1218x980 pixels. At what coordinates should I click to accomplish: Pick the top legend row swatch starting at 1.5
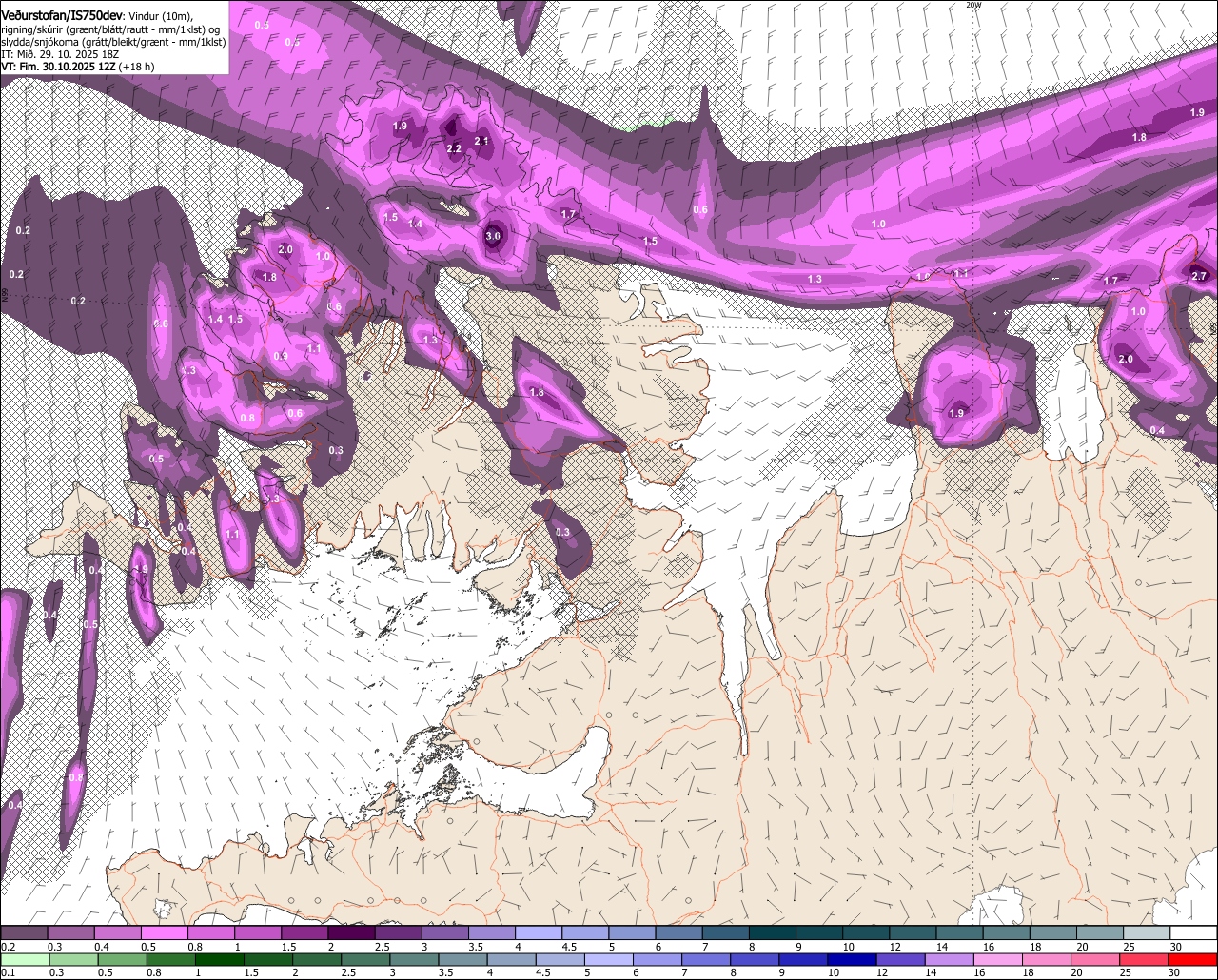[304, 932]
